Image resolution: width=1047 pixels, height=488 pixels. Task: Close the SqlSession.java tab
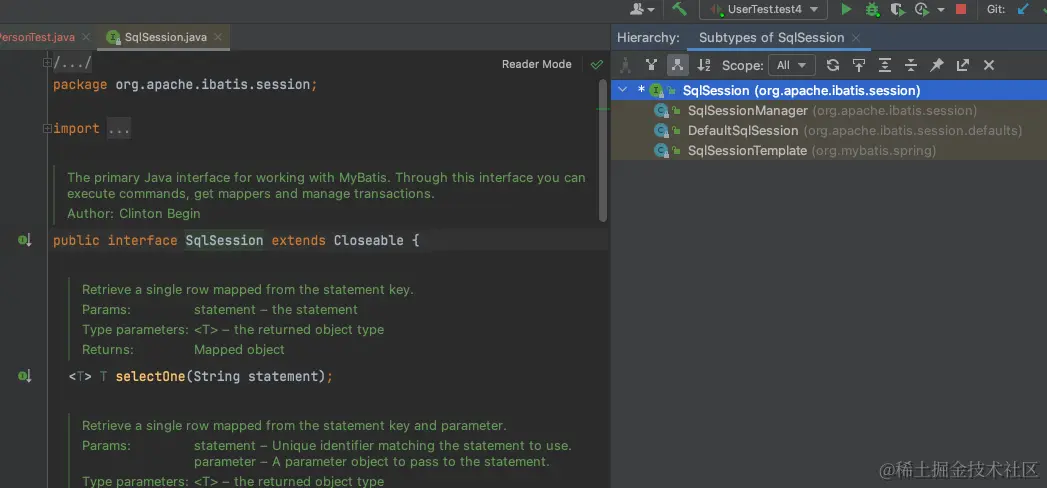(x=218, y=37)
